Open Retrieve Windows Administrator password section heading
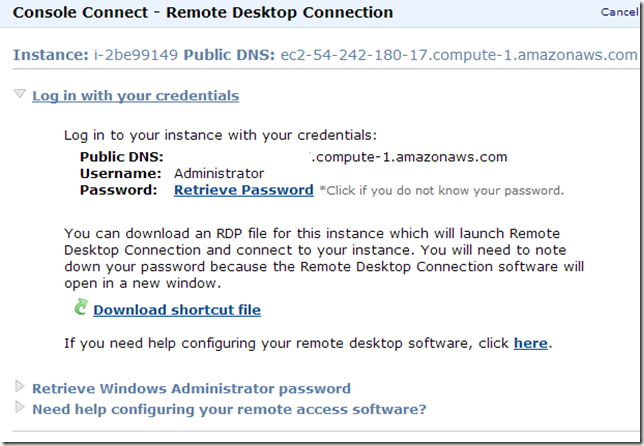 click(x=191, y=388)
